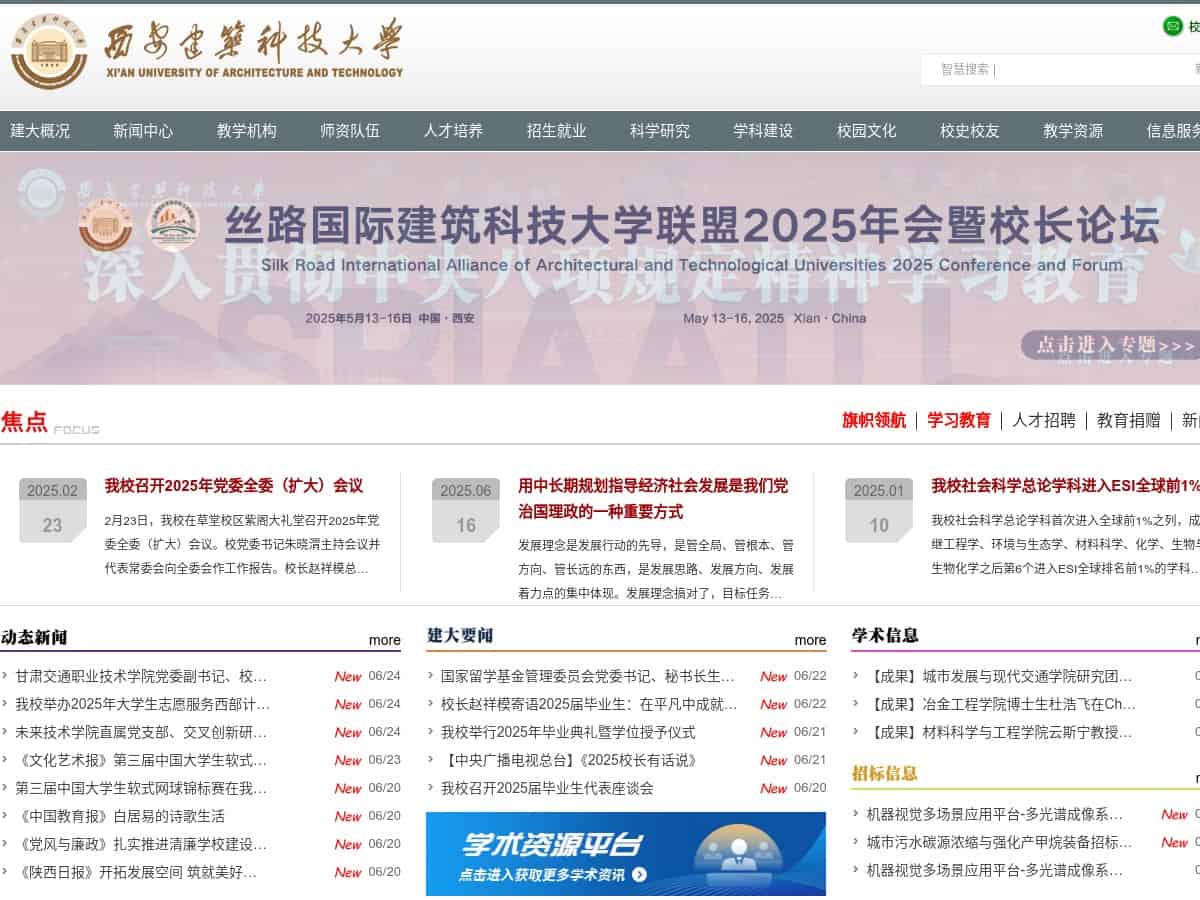1200x900 pixels.
Task: Click the 焦点 FOCUS heading
Action: [50, 422]
